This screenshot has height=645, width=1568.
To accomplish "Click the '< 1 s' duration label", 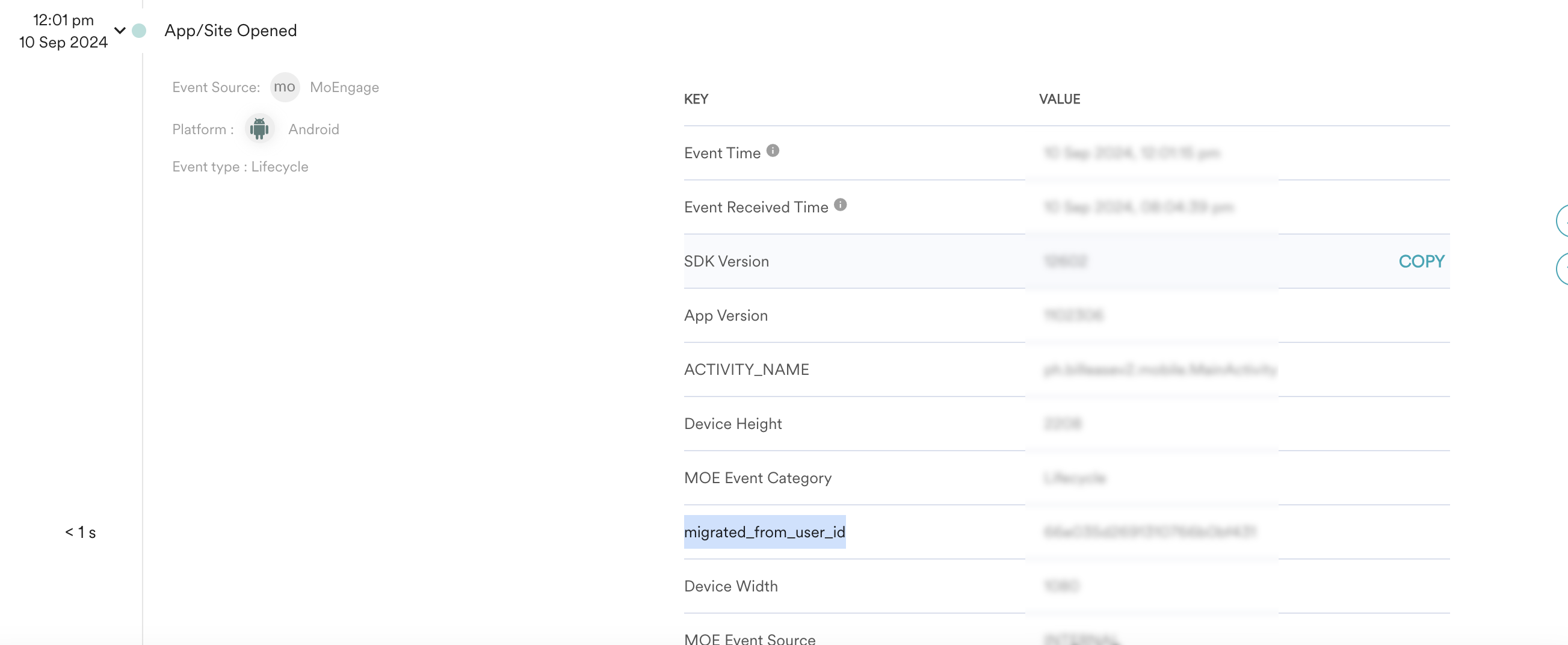I will tap(81, 532).
